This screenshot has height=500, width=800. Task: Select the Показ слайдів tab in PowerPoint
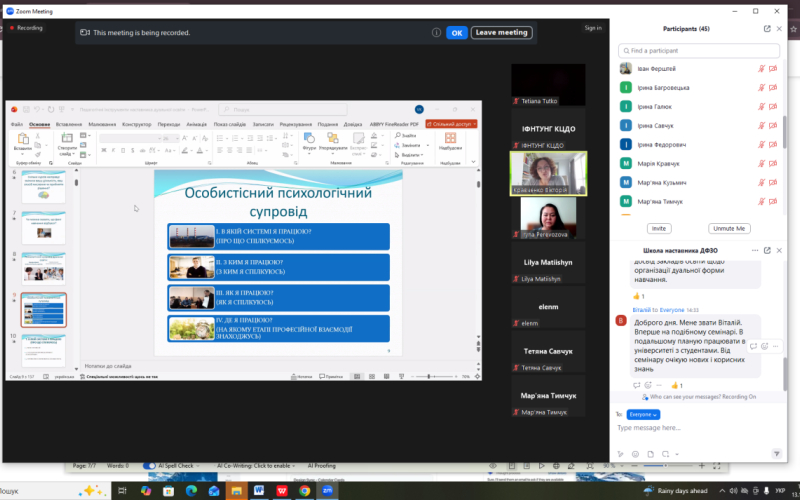tap(230, 124)
